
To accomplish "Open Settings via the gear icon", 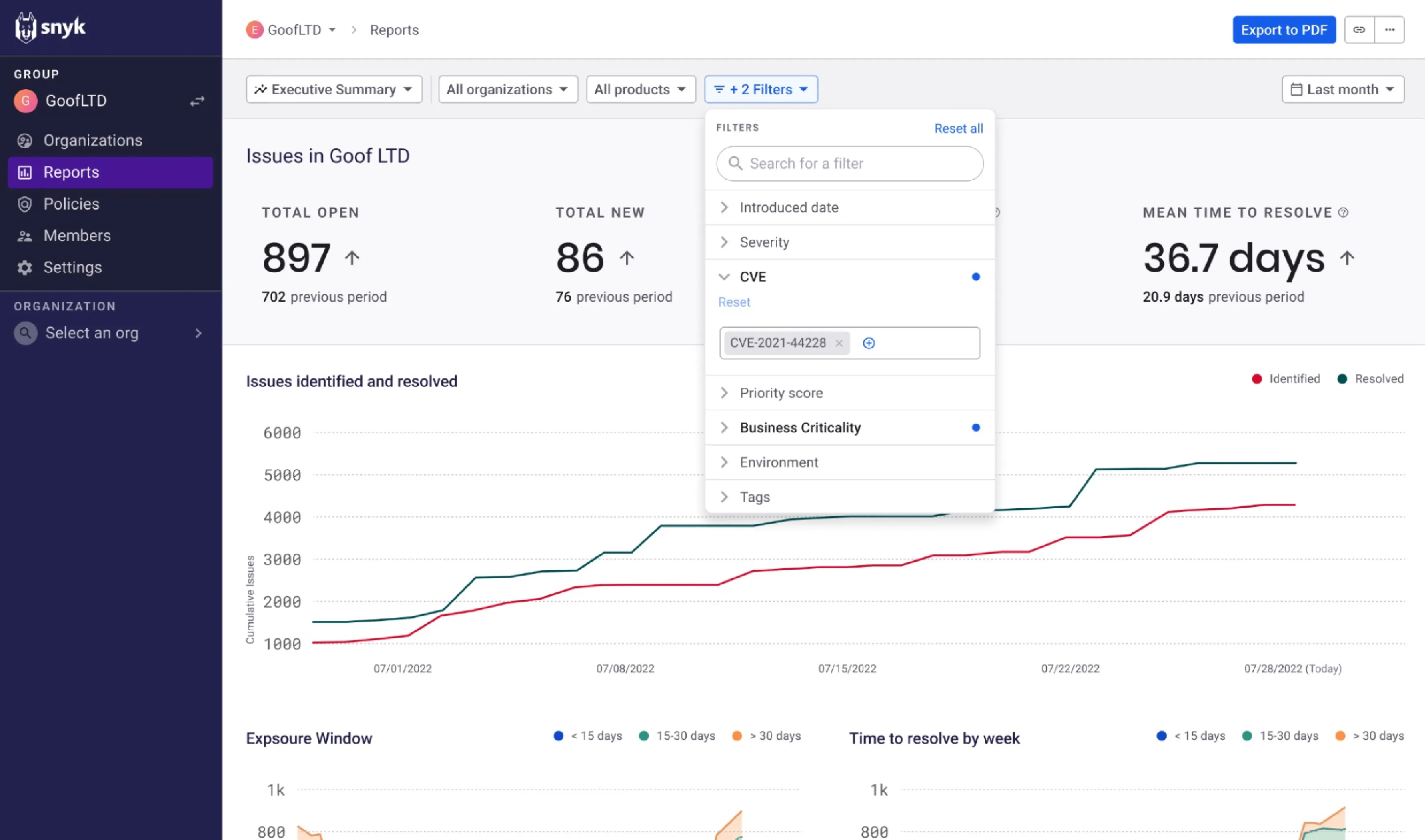I will pyautogui.click(x=24, y=268).
